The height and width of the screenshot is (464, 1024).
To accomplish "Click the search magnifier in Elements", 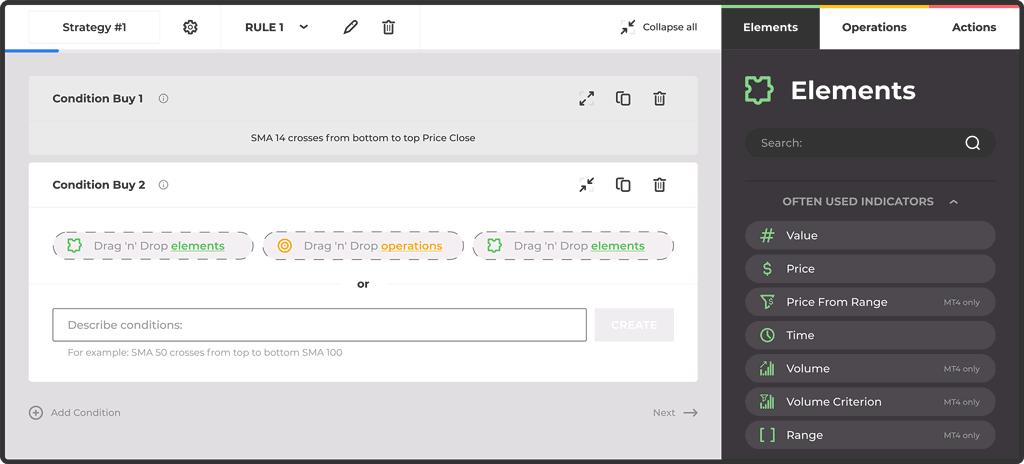I will 972,143.
